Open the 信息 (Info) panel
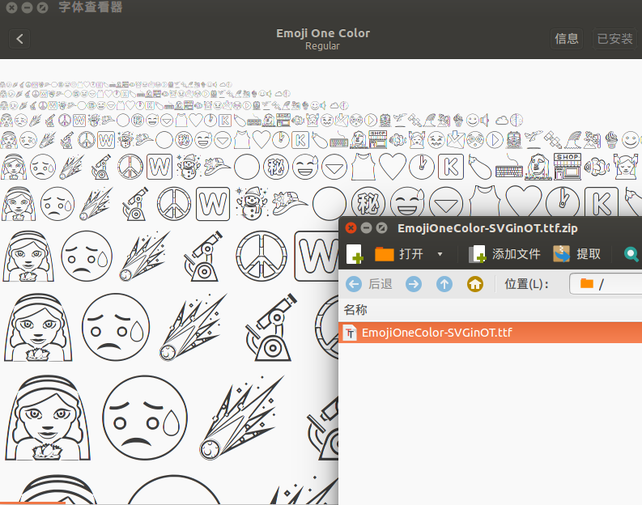This screenshot has width=642, height=505. pyautogui.click(x=566, y=39)
